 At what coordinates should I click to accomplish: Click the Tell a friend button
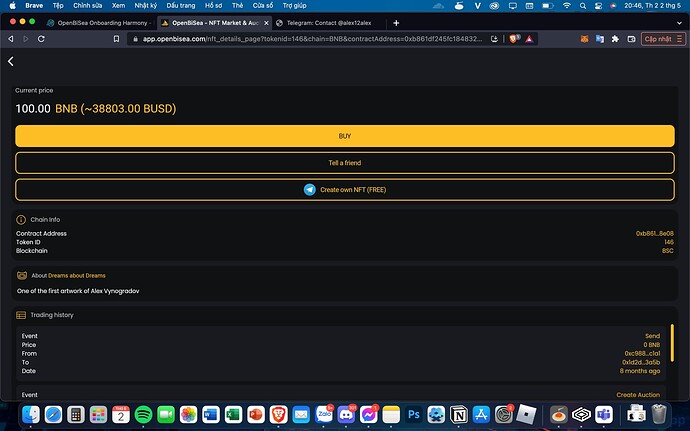[x=345, y=163]
